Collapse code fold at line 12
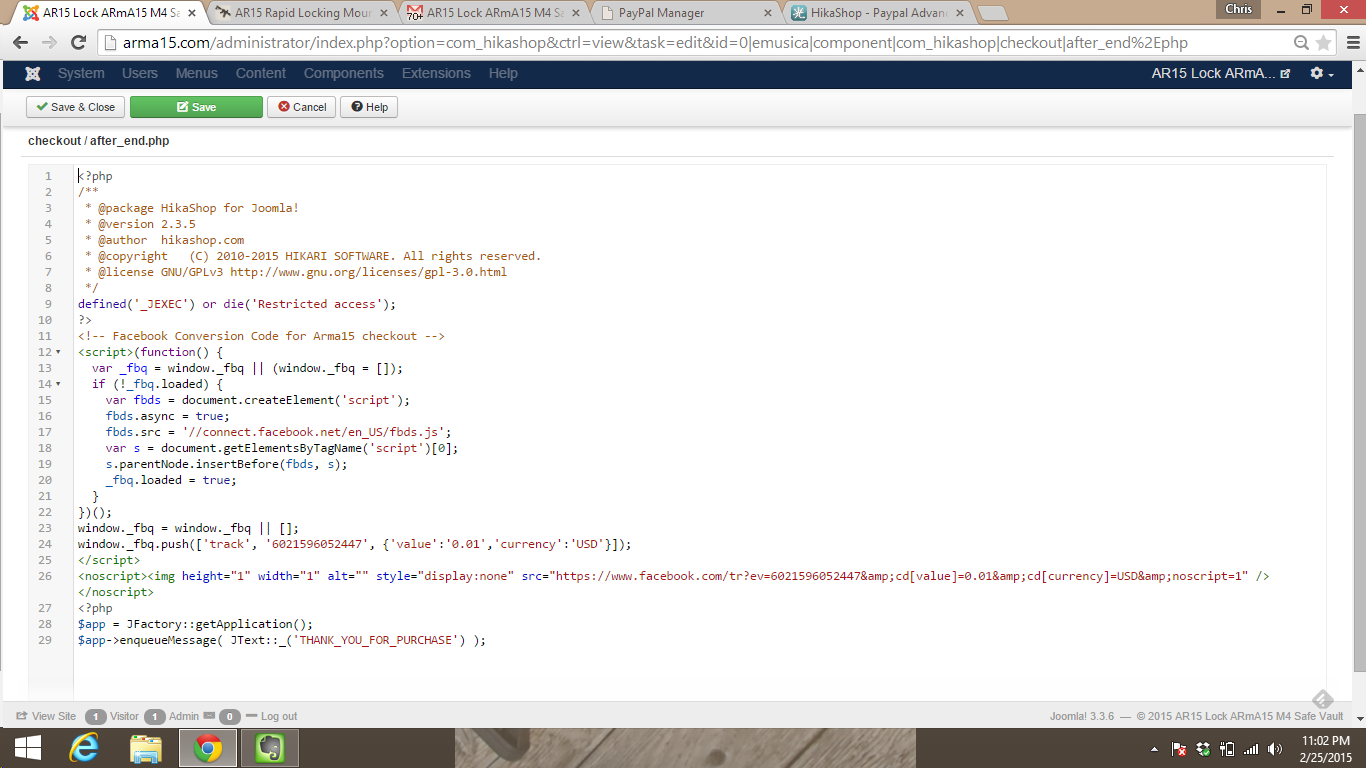This screenshot has height=768, width=1366. click(58, 352)
